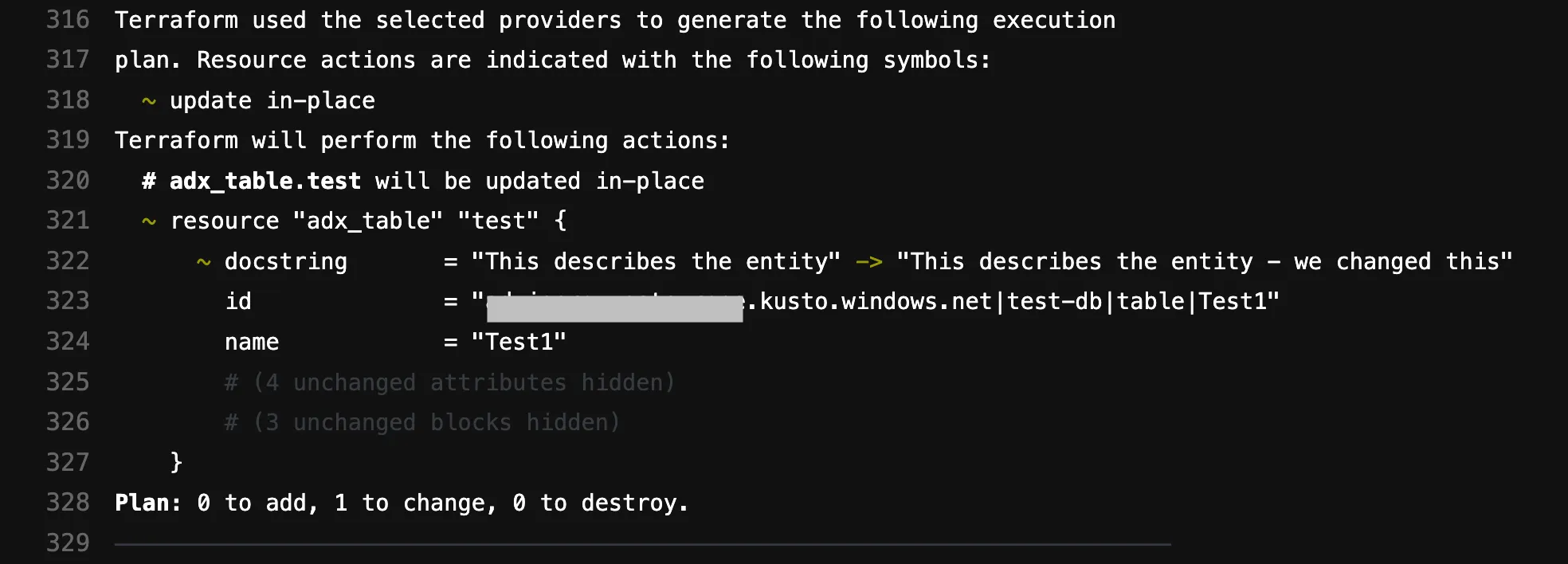Click the opening brace after "test"

[x=560, y=221]
